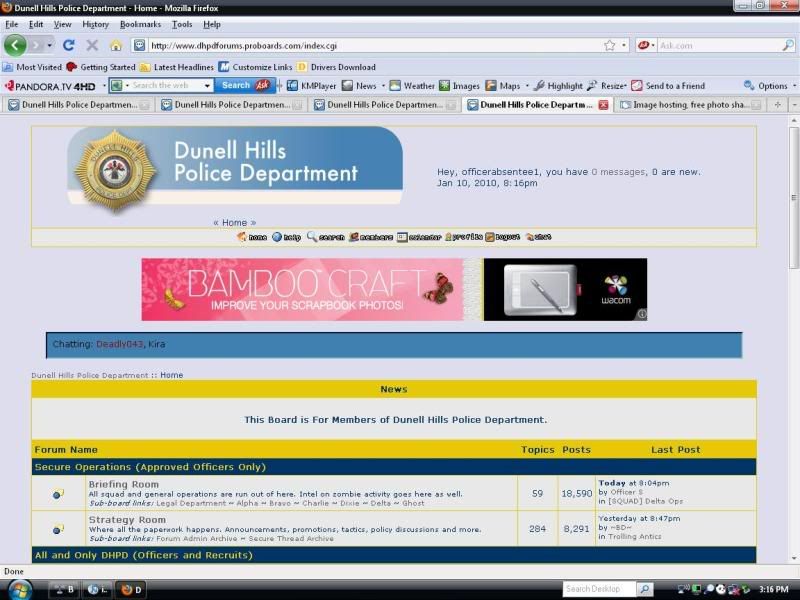Click the Search Desktop field in taskbar
This screenshot has height=600, width=800.
pyautogui.click(x=598, y=589)
